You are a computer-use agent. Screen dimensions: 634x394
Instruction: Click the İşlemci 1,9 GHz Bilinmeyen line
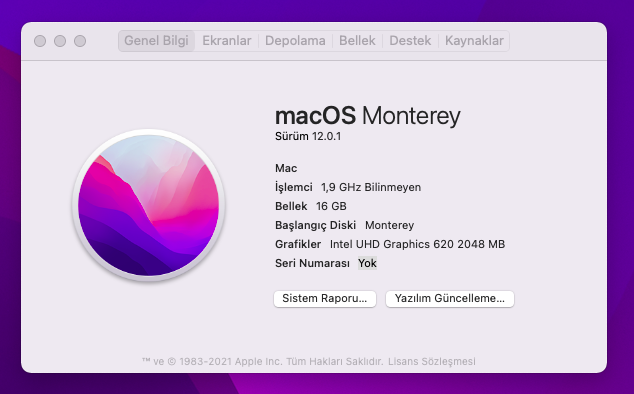(x=348, y=187)
